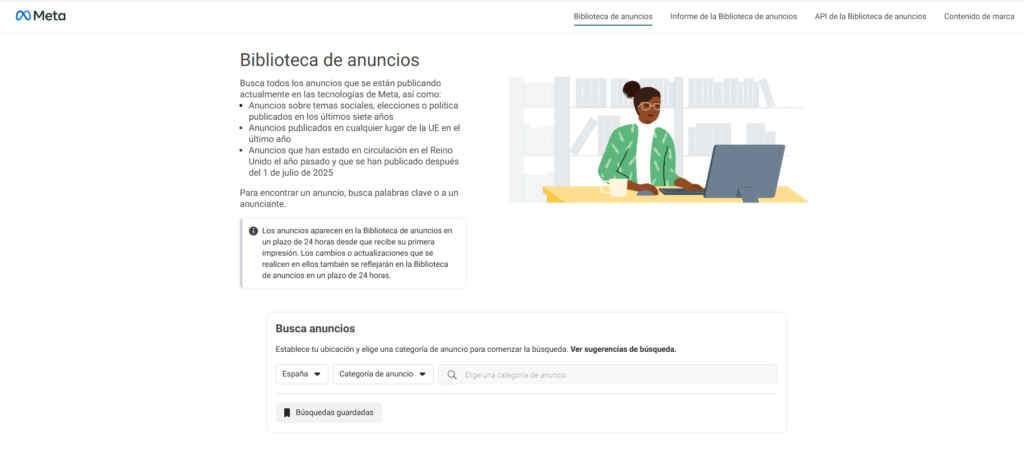Screen dimensions: 1024x457
Task: Click the bookmark icon on Búsquedas guardadas
Action: pos(287,413)
